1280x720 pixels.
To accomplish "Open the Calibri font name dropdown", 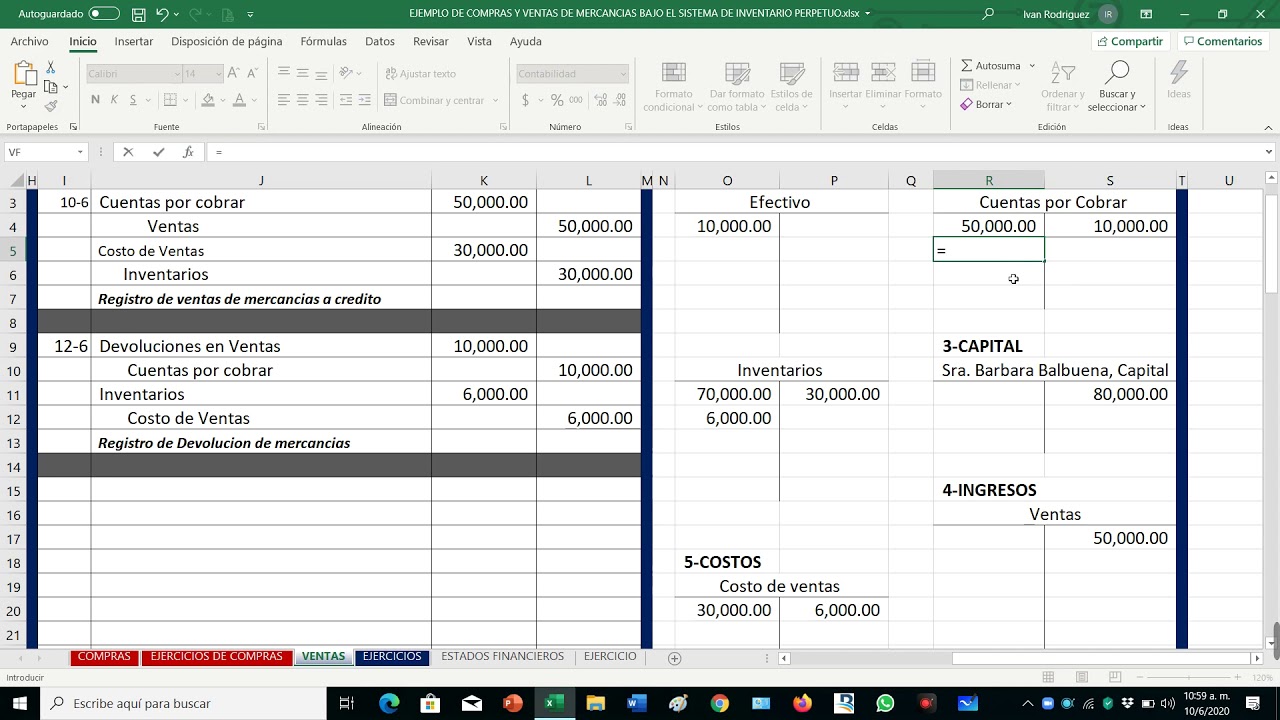I will (x=177, y=73).
